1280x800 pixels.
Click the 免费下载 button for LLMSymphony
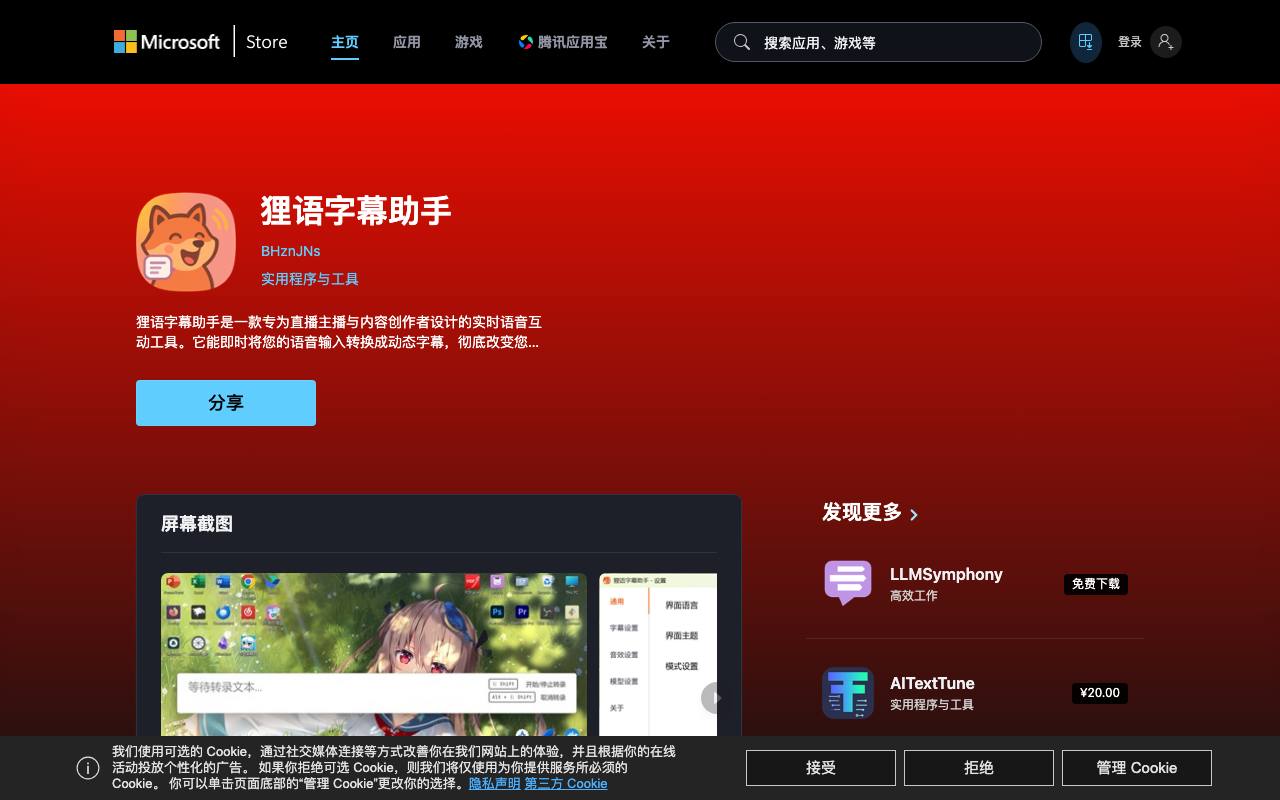coord(1096,584)
